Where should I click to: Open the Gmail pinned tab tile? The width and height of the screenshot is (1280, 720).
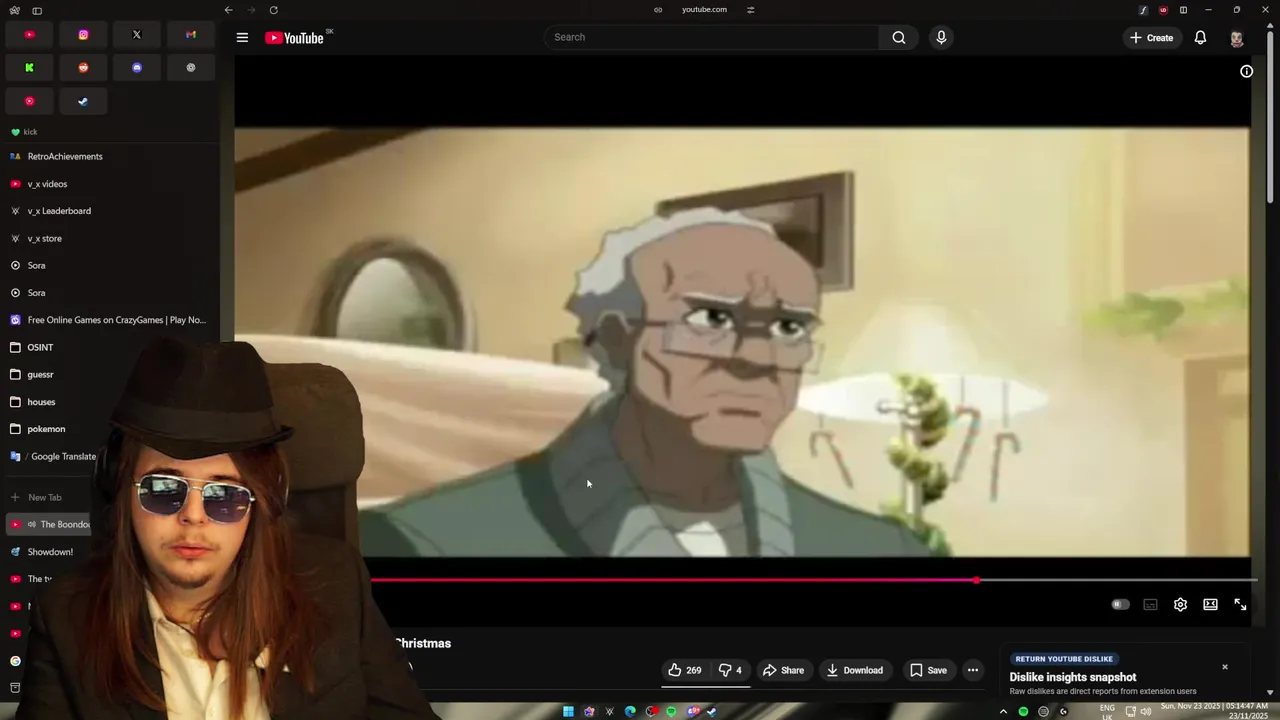tap(190, 34)
